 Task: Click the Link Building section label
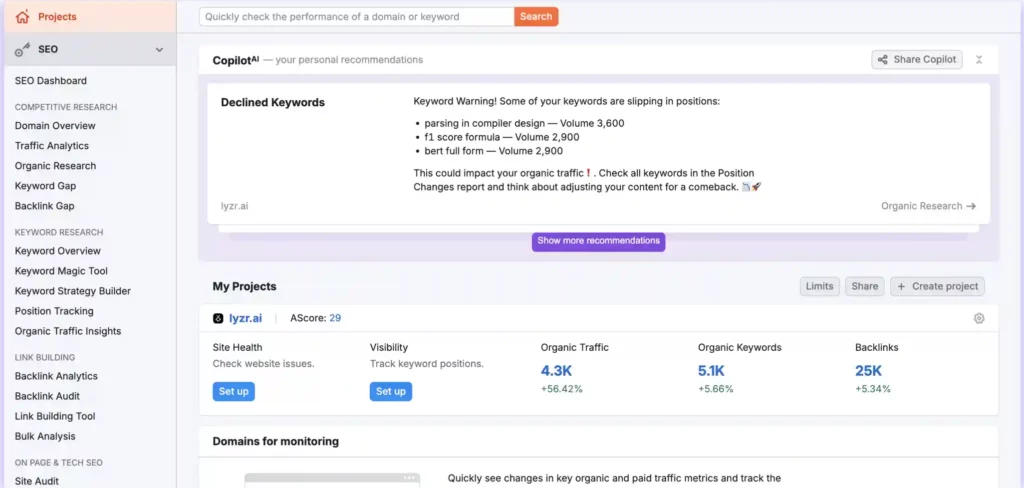pyautogui.click(x=44, y=357)
